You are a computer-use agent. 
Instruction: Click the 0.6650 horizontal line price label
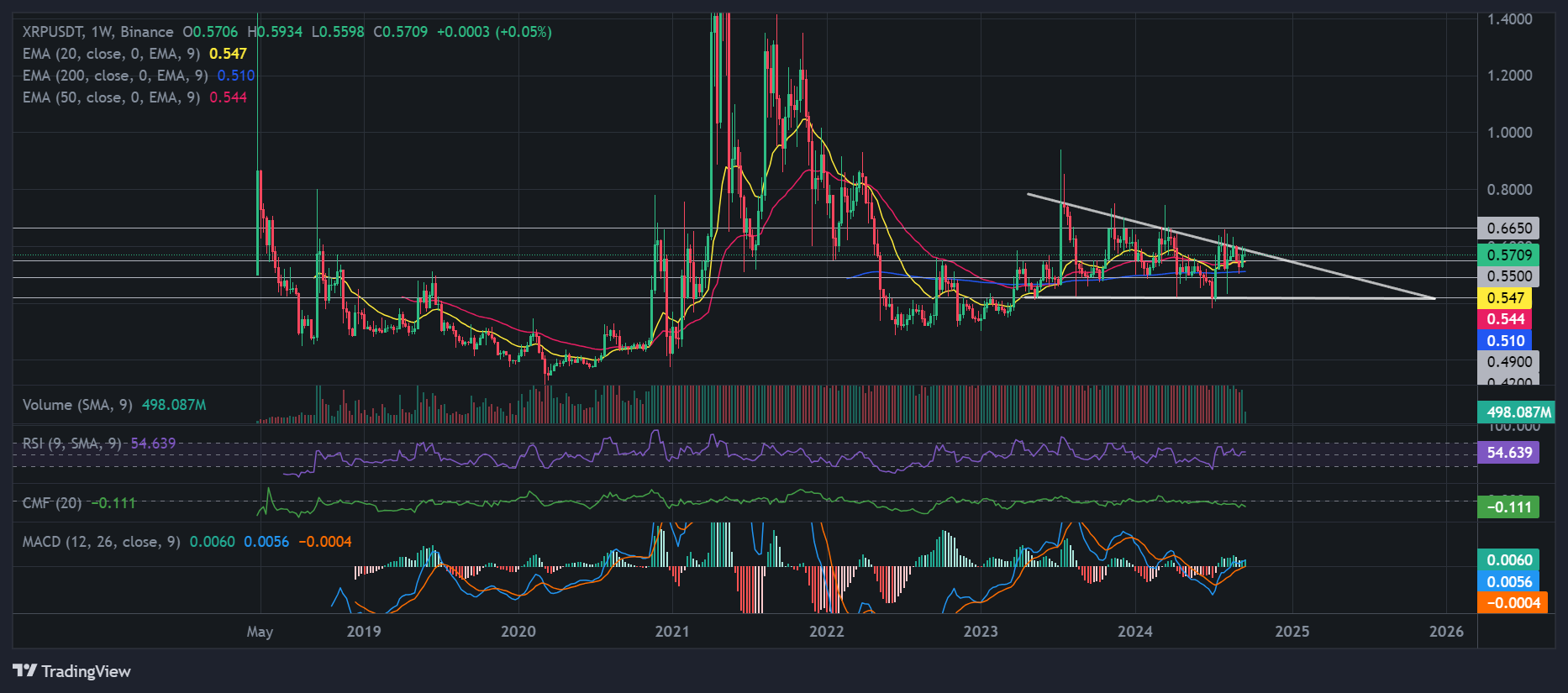tap(1510, 228)
